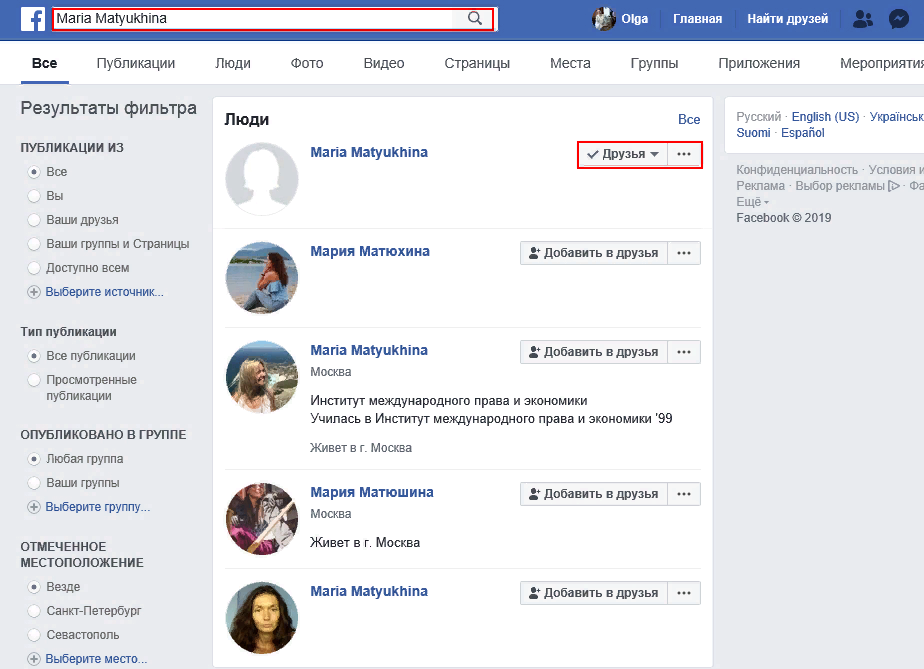Click plus icon beside Выберите источник
Screen dimensions: 924x669
(34, 292)
